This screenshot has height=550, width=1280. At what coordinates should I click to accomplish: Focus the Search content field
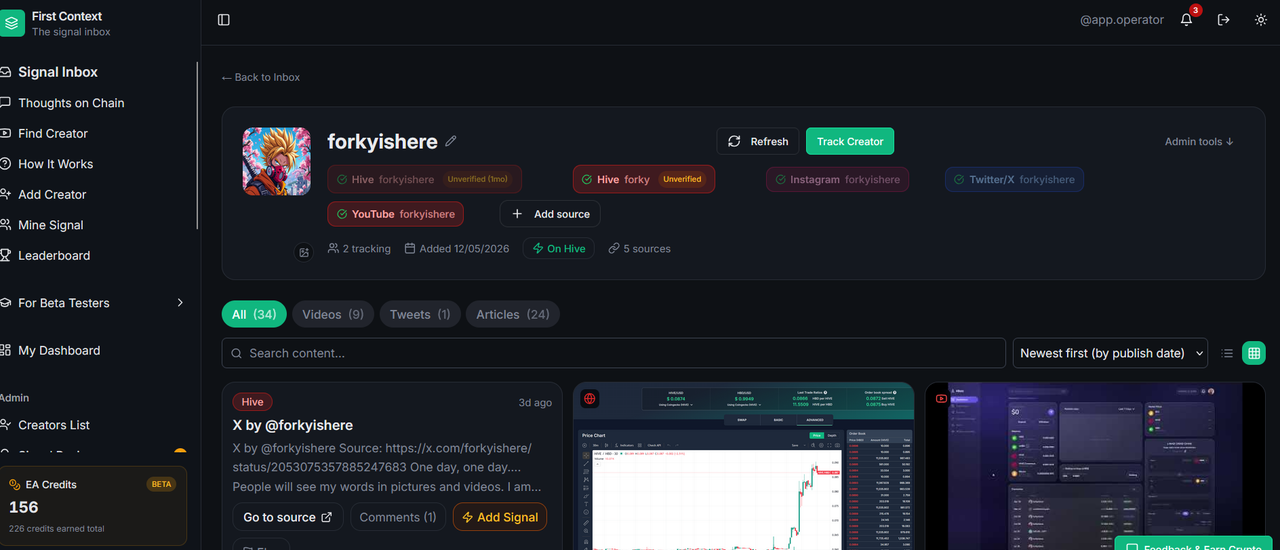(x=613, y=353)
